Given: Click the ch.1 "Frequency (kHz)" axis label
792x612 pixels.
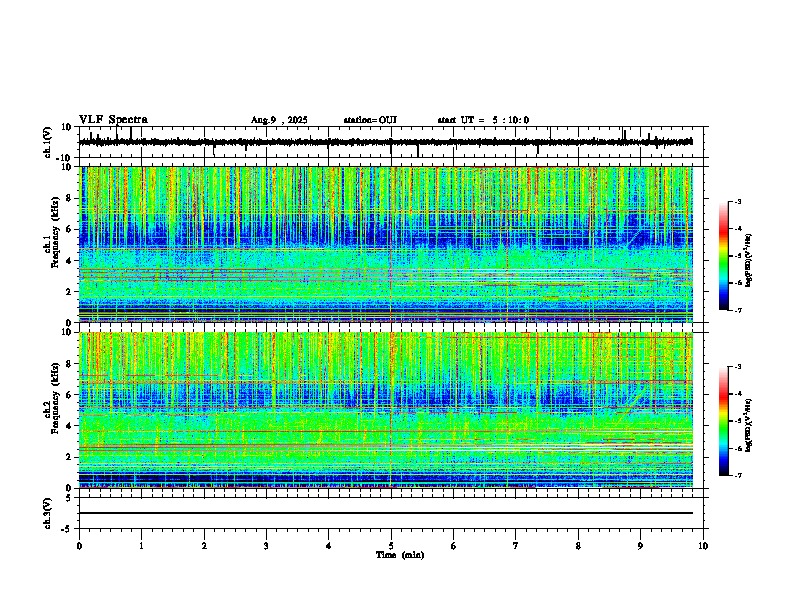Looking at the screenshot, I should 55,231.
